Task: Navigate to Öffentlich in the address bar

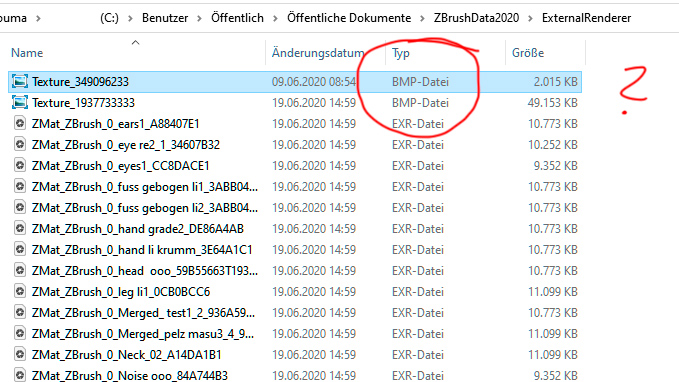Action: tap(237, 18)
